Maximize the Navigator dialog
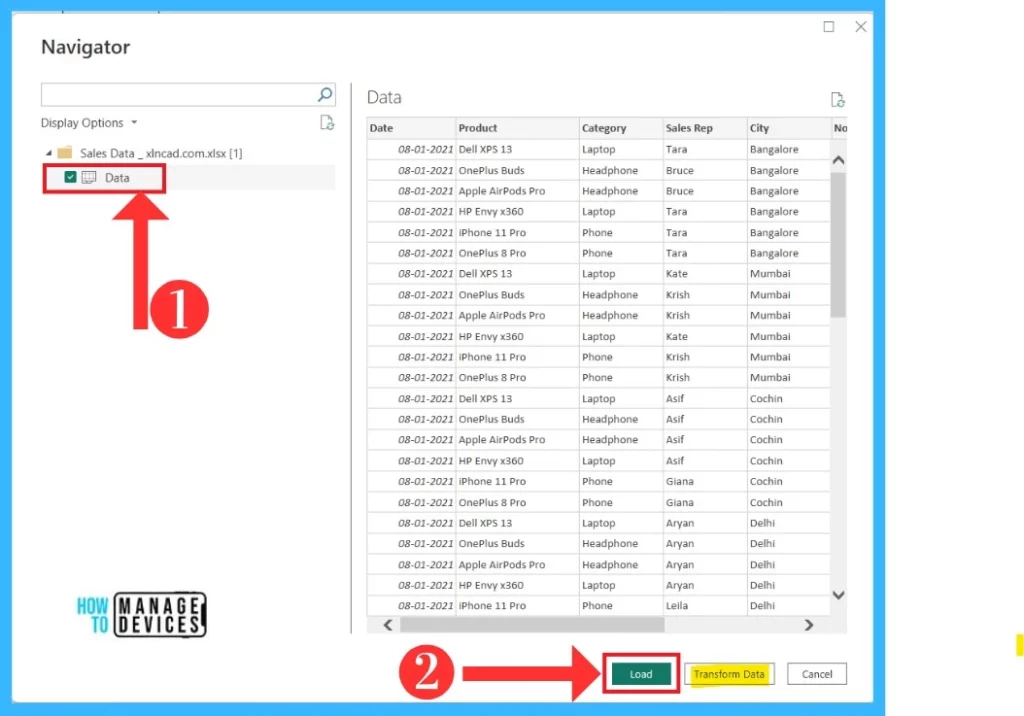Image resolution: width=1024 pixels, height=716 pixels. click(x=829, y=27)
